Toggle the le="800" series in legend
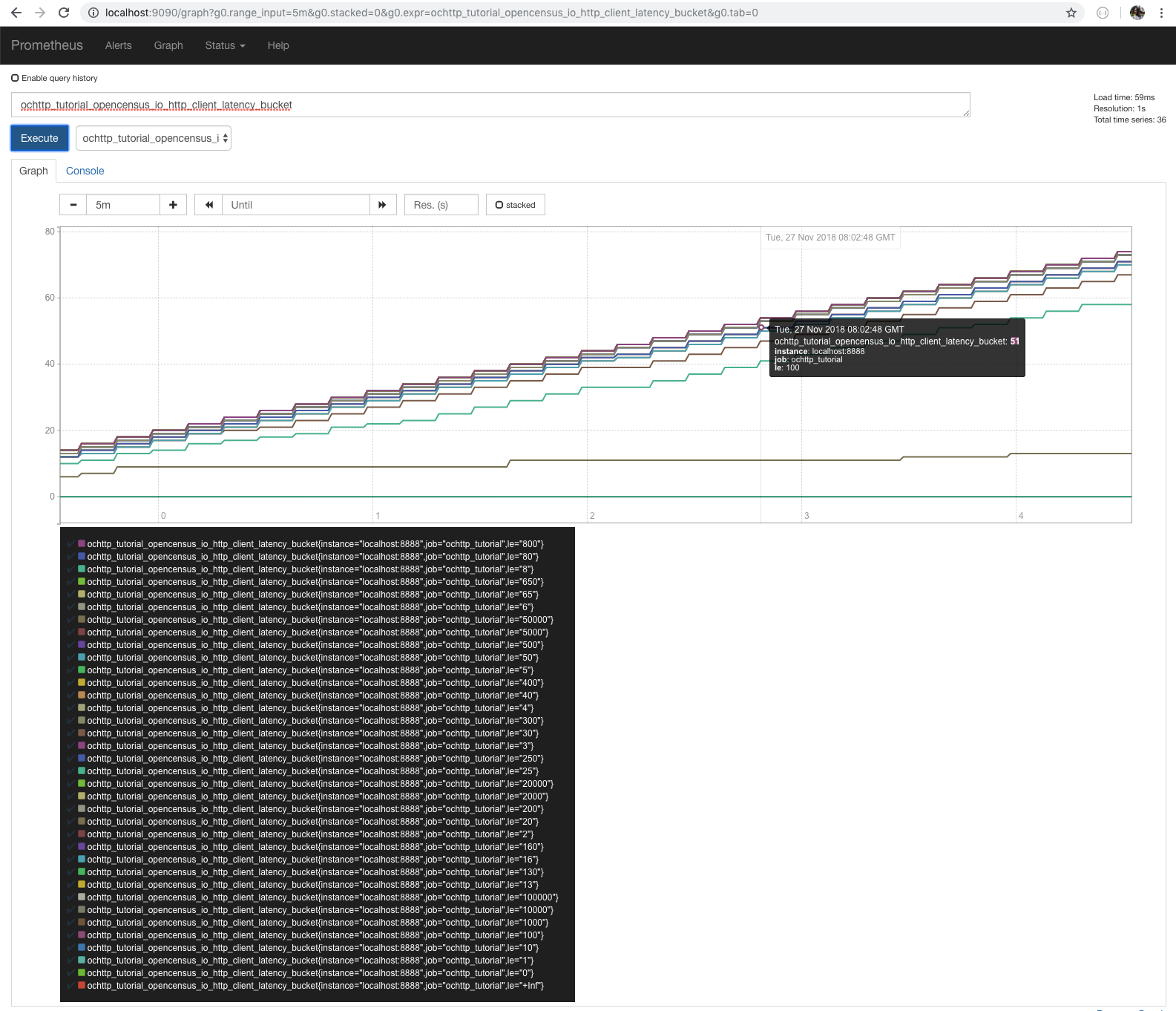The image size is (1176, 1011). (x=315, y=544)
